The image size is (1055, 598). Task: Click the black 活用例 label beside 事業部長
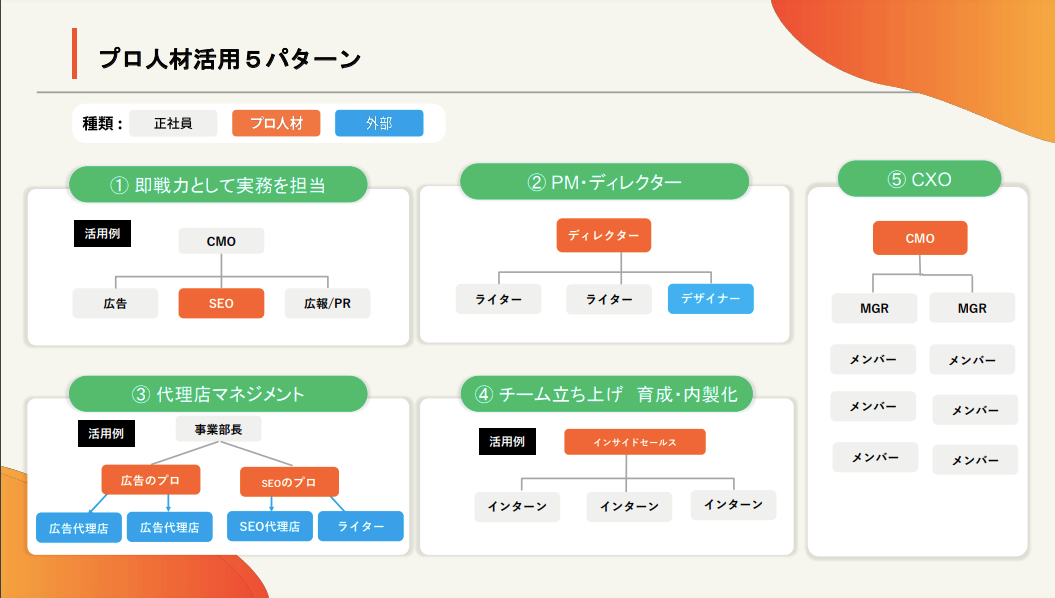pos(106,434)
